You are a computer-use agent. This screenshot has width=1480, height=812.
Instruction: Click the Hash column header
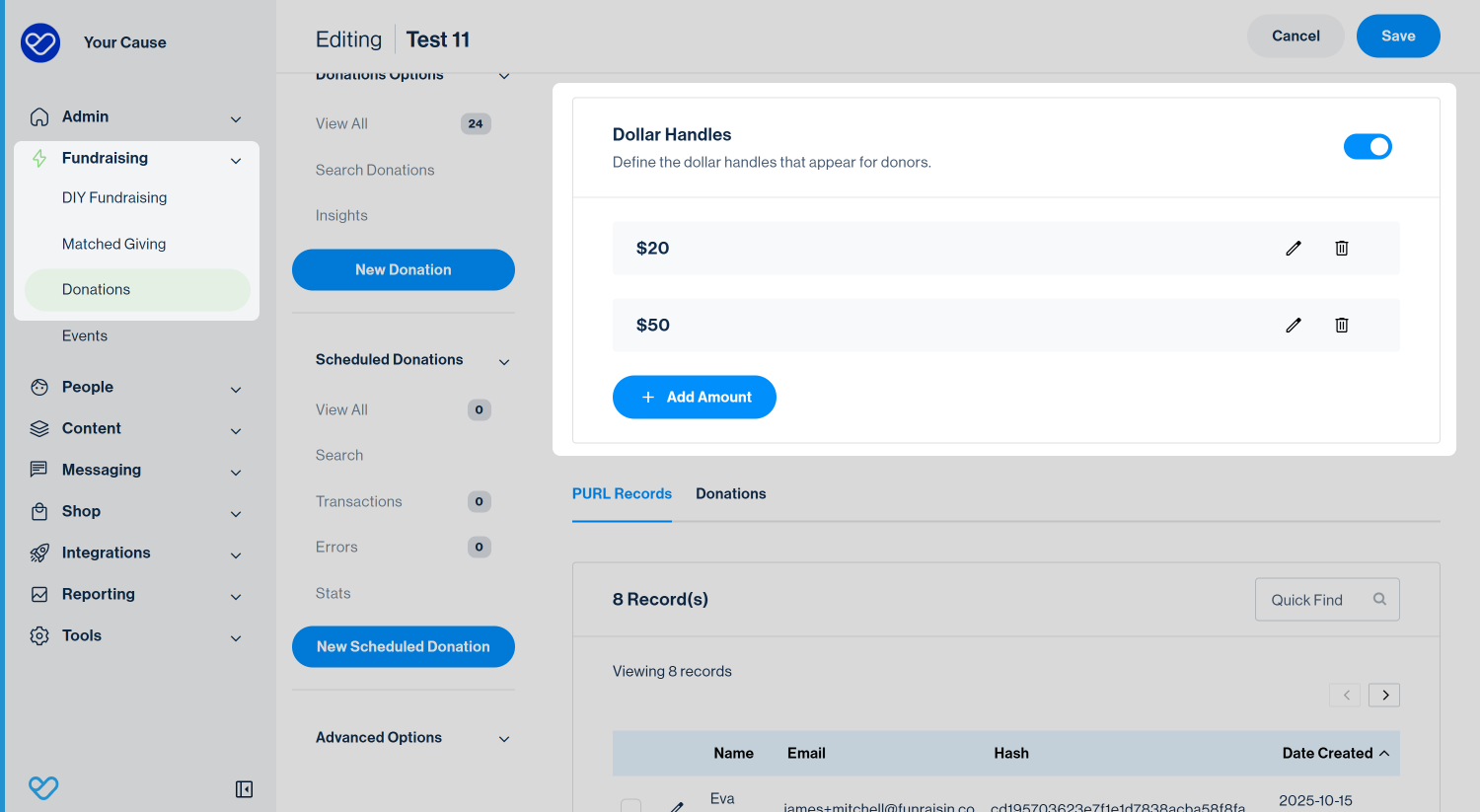[x=1011, y=753]
